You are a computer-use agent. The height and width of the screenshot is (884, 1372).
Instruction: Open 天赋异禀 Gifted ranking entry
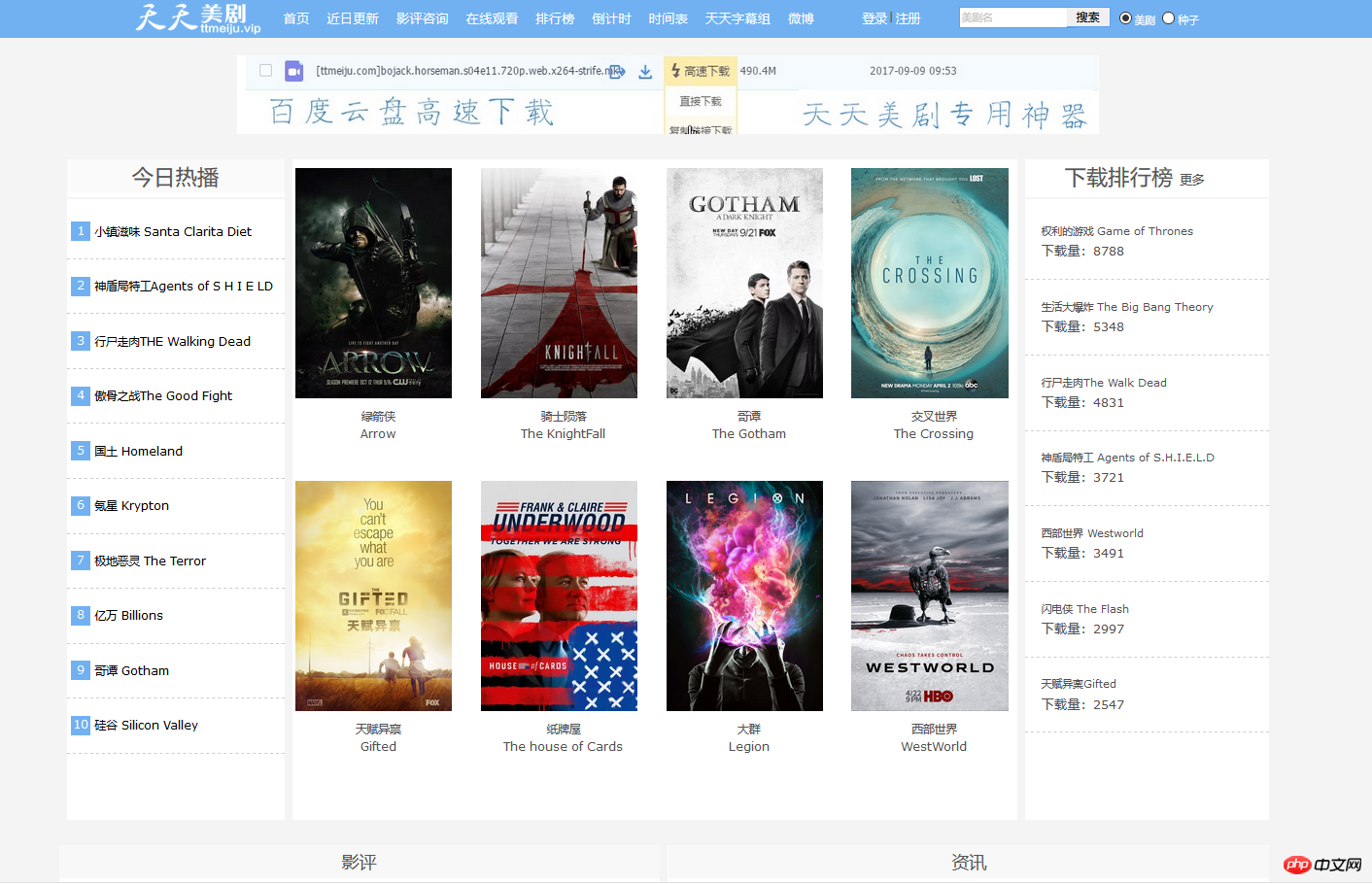(1079, 684)
